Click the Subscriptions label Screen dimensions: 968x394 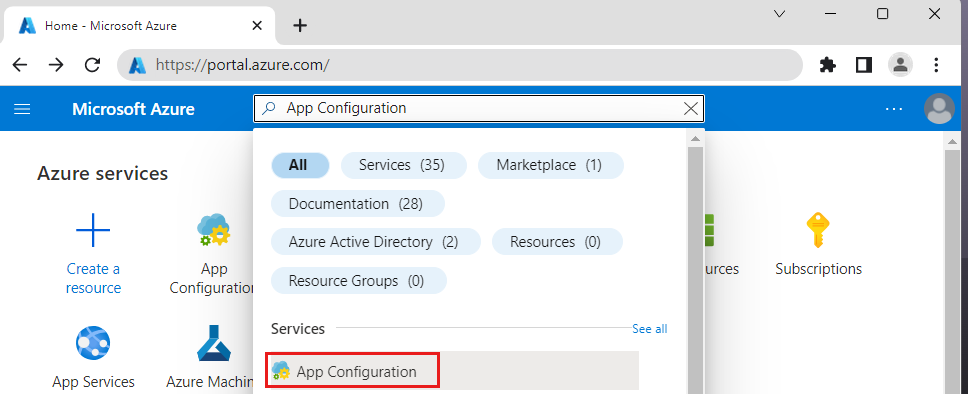click(x=819, y=269)
